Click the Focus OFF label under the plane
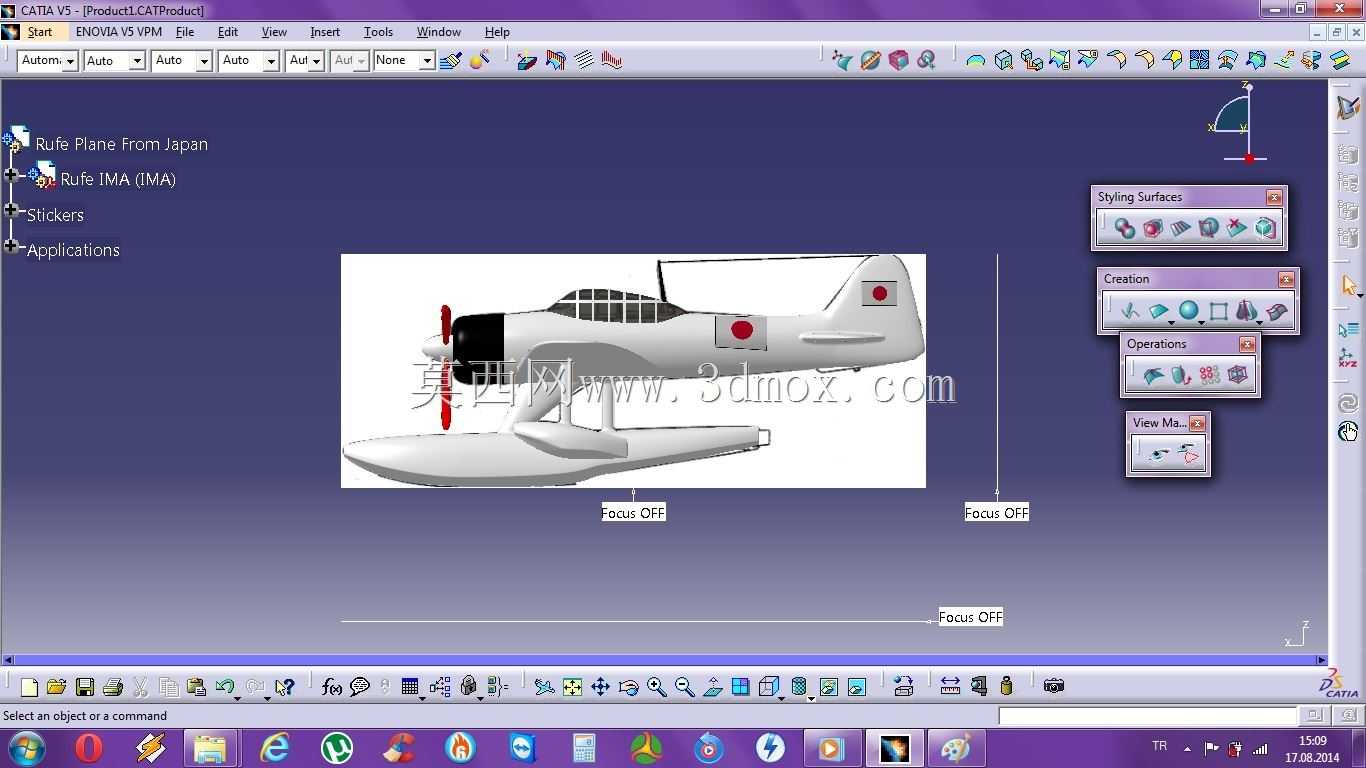Image resolution: width=1366 pixels, height=768 pixels. (x=633, y=513)
